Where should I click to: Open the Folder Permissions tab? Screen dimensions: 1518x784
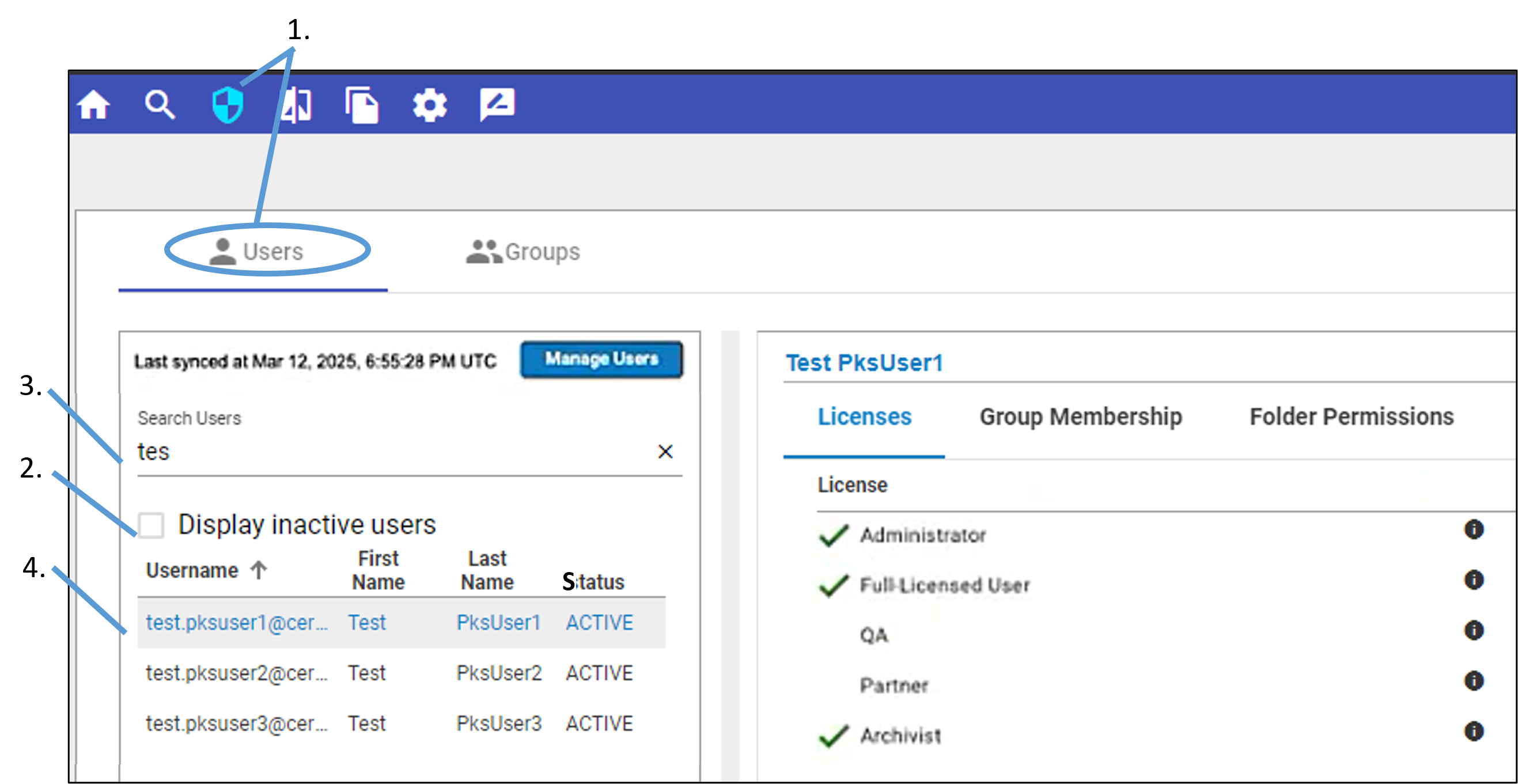(x=1352, y=416)
